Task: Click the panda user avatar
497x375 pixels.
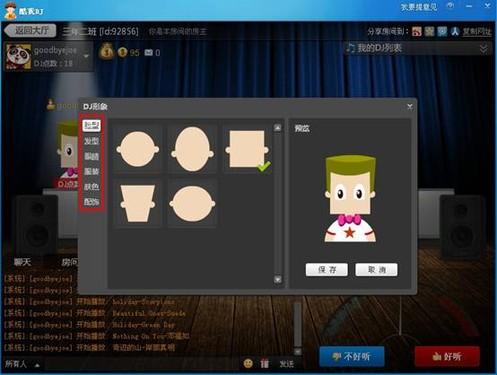Action: [x=18, y=57]
